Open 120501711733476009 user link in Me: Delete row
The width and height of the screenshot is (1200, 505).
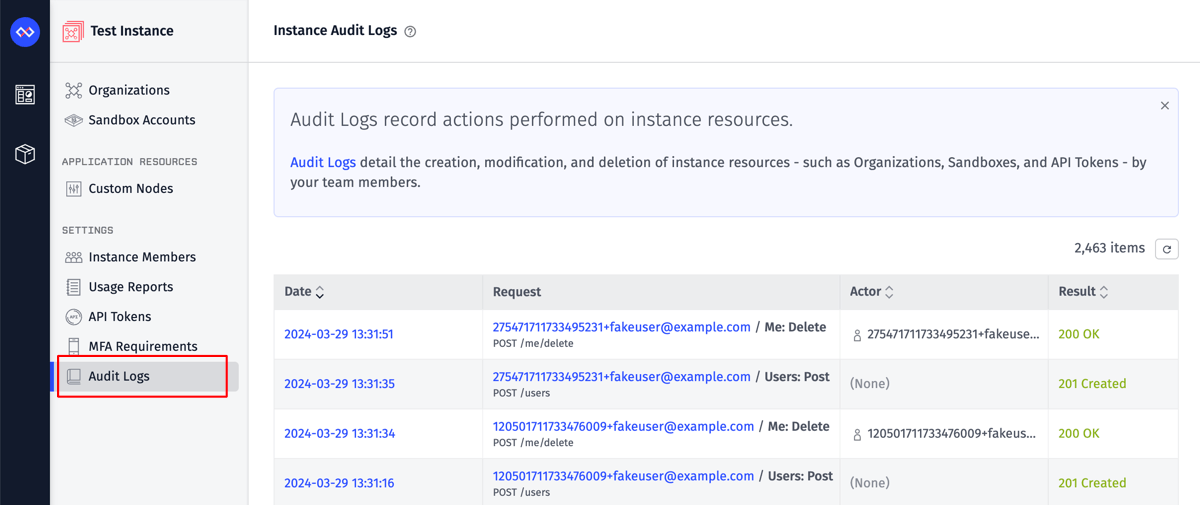pyautogui.click(x=624, y=426)
